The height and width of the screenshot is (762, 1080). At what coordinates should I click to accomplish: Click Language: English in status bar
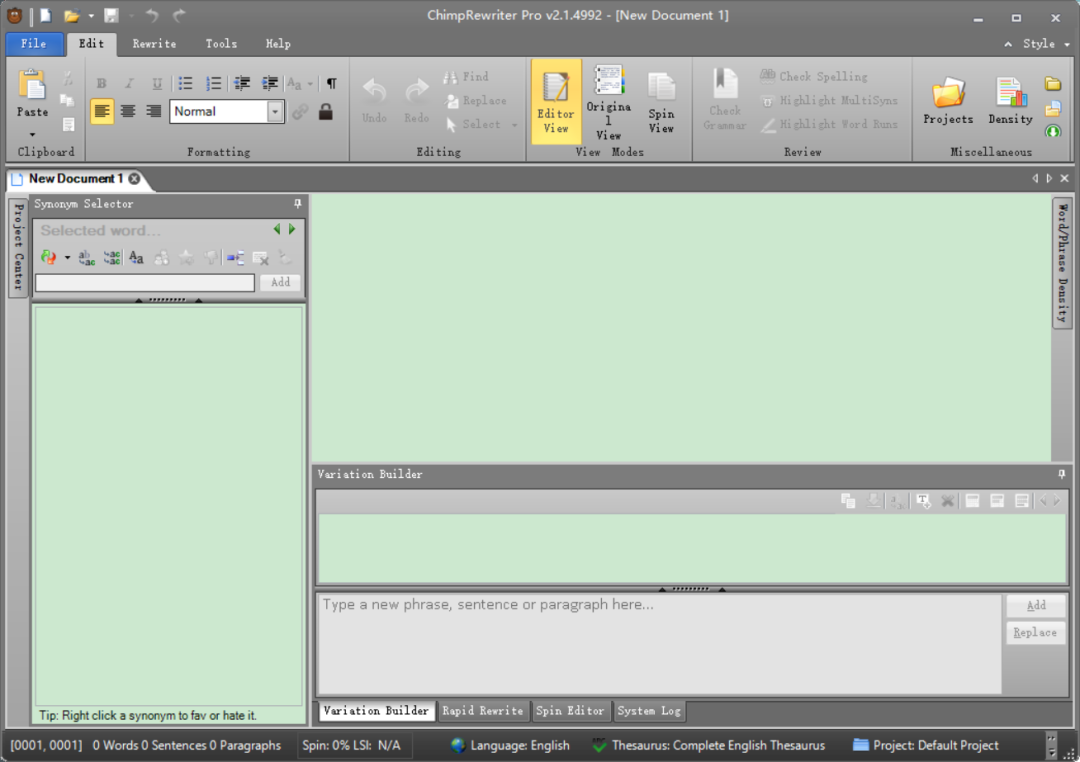pyautogui.click(x=510, y=745)
